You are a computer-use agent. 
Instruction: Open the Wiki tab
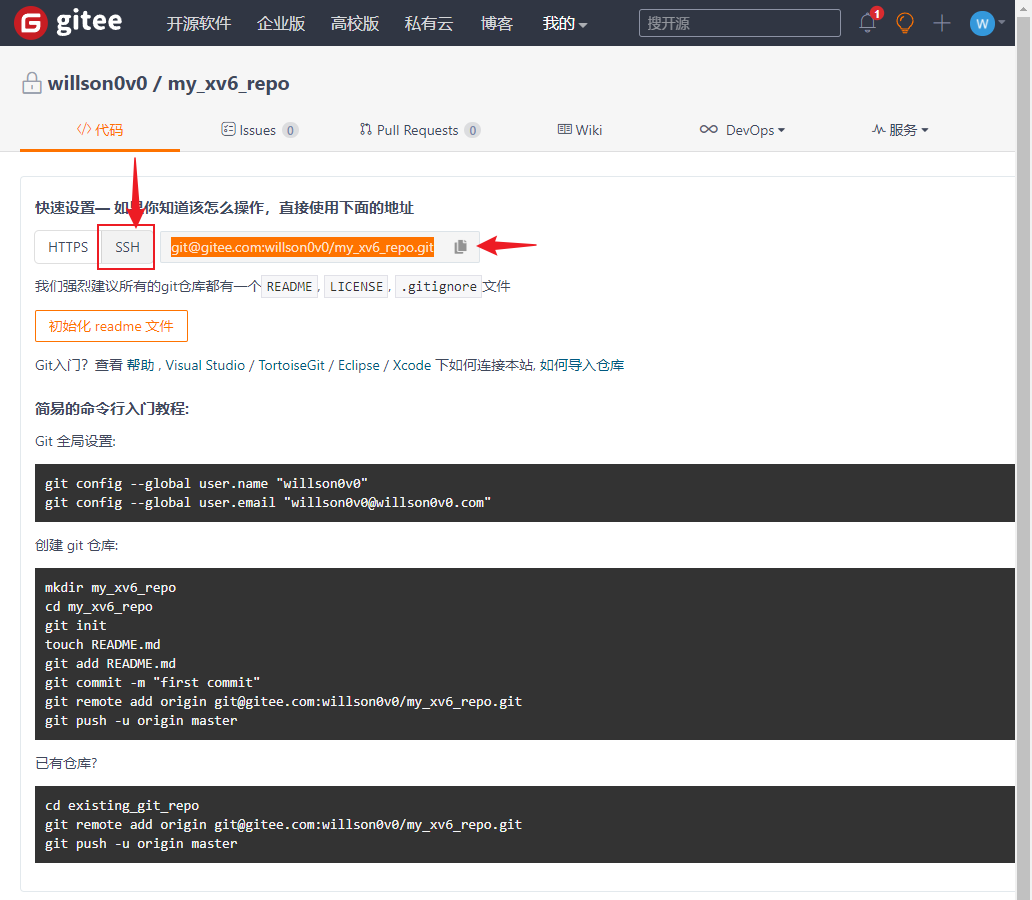[x=580, y=130]
